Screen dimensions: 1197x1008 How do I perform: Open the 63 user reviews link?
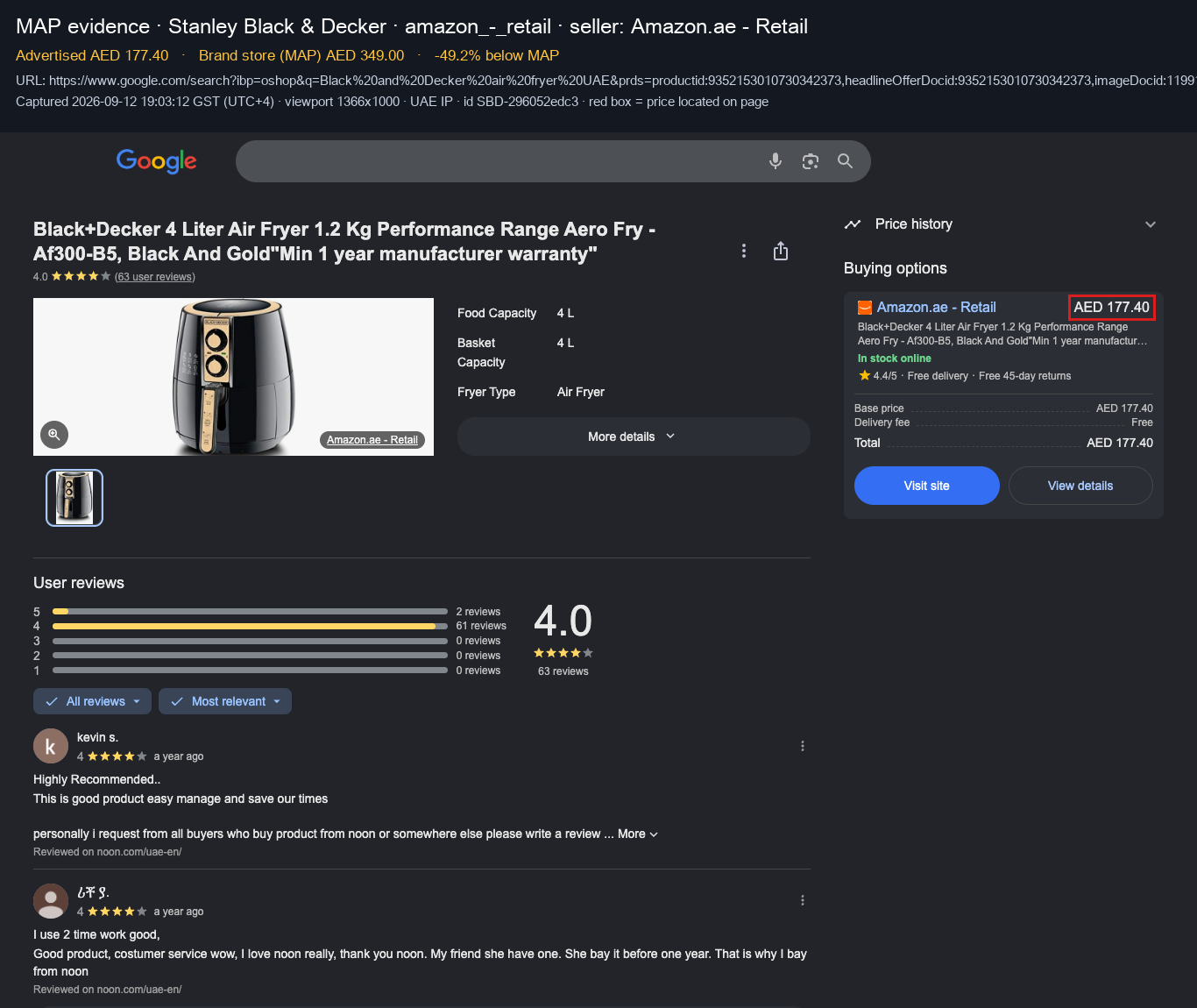pos(155,277)
